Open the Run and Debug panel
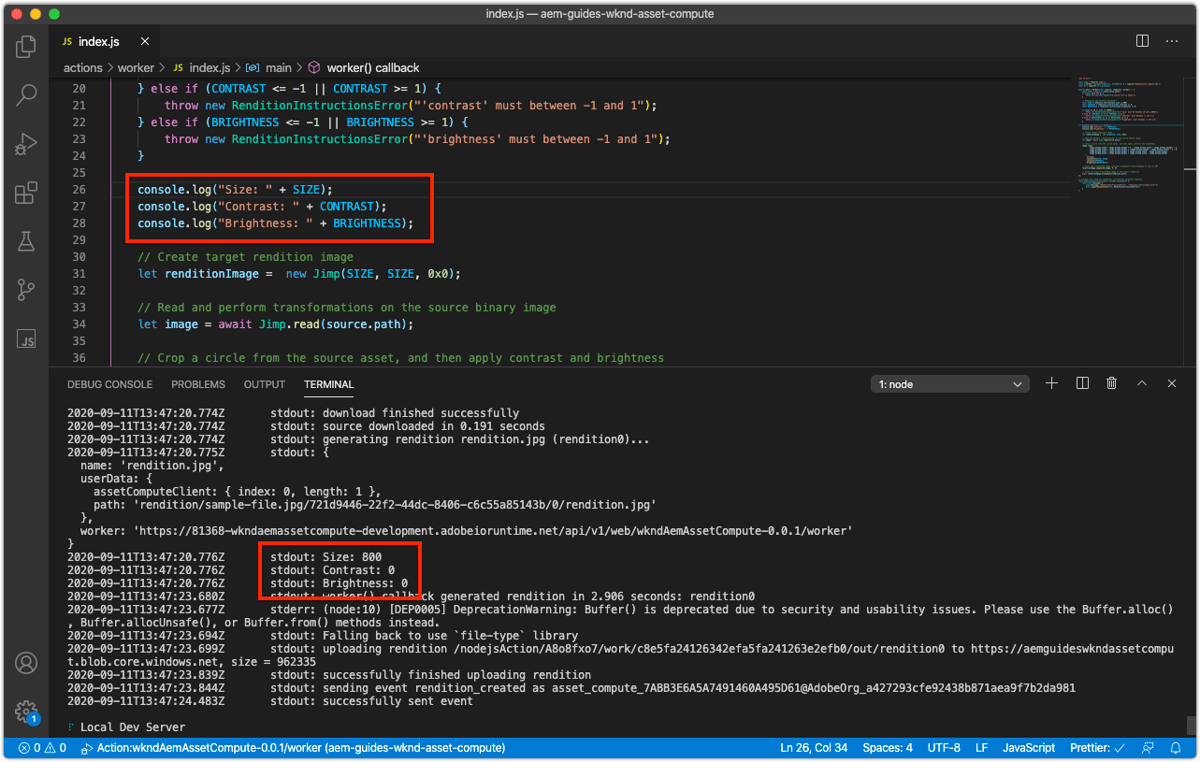1200x762 pixels. [25, 143]
